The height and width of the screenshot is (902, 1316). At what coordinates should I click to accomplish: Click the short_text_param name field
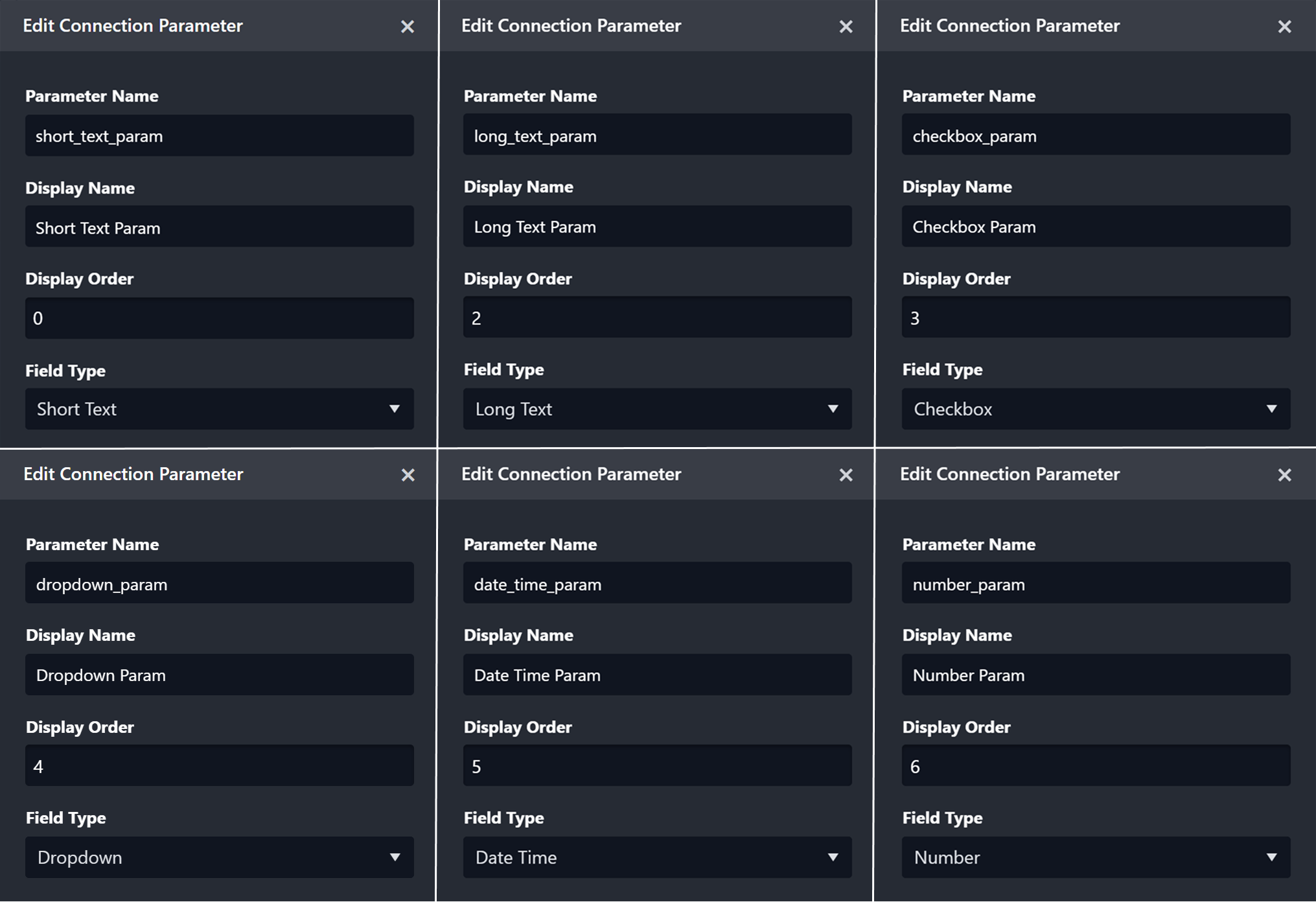[x=219, y=136]
